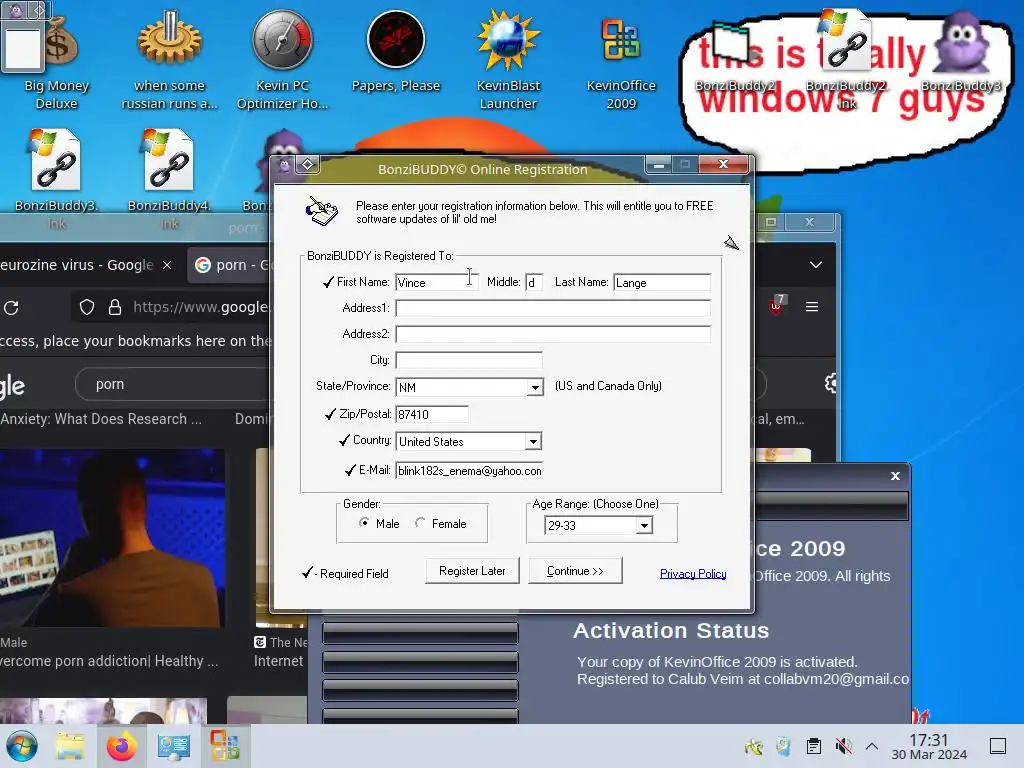Switch to KevinOffice on the taskbar

[x=224, y=746]
